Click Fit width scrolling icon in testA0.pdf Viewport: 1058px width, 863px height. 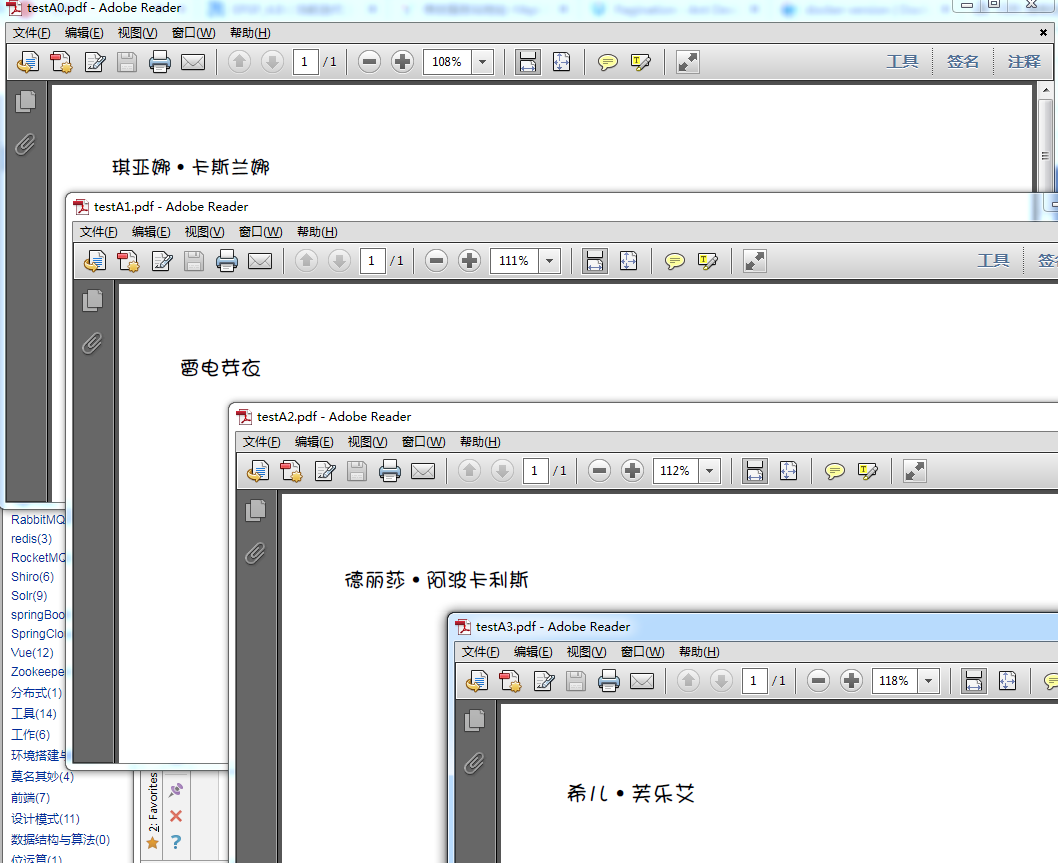click(528, 62)
